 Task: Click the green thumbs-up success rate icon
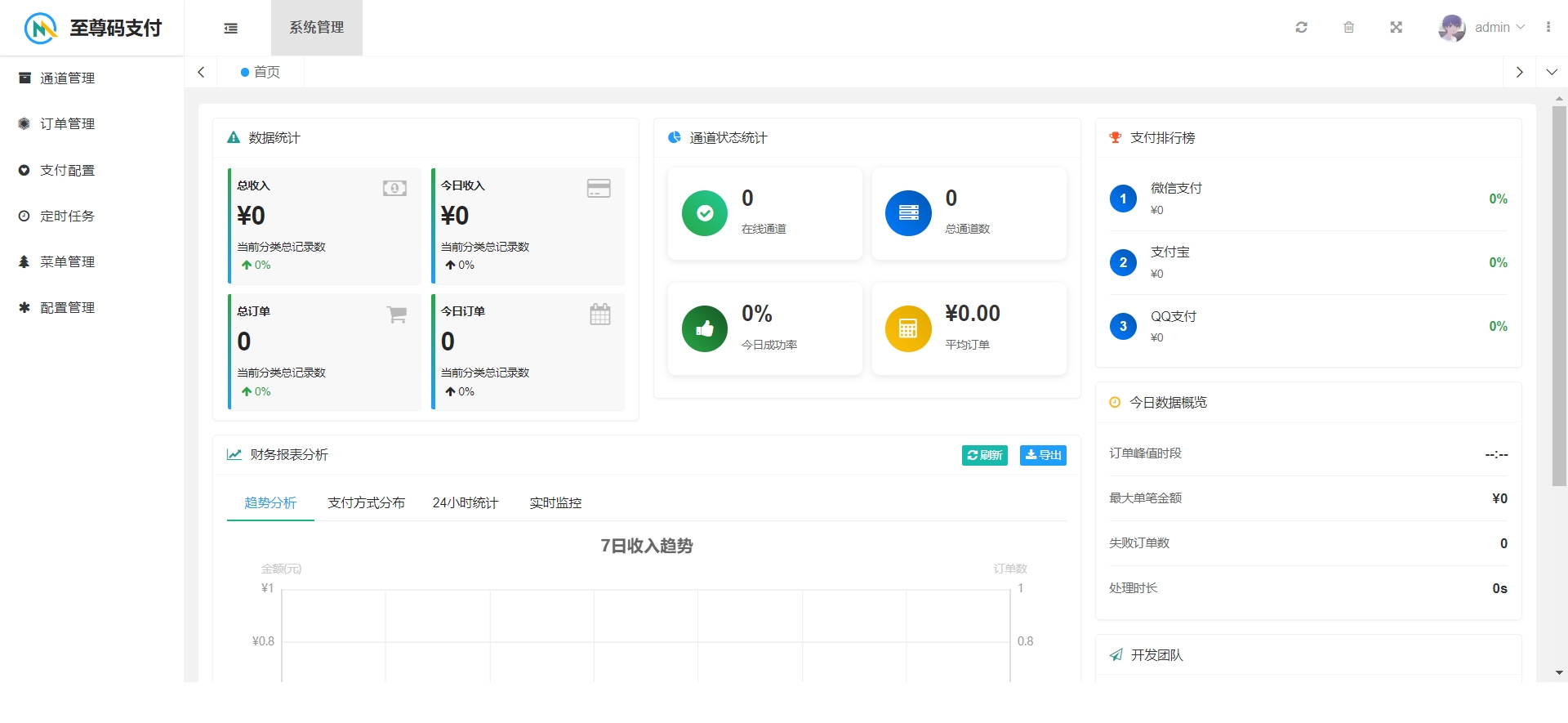[x=704, y=328]
